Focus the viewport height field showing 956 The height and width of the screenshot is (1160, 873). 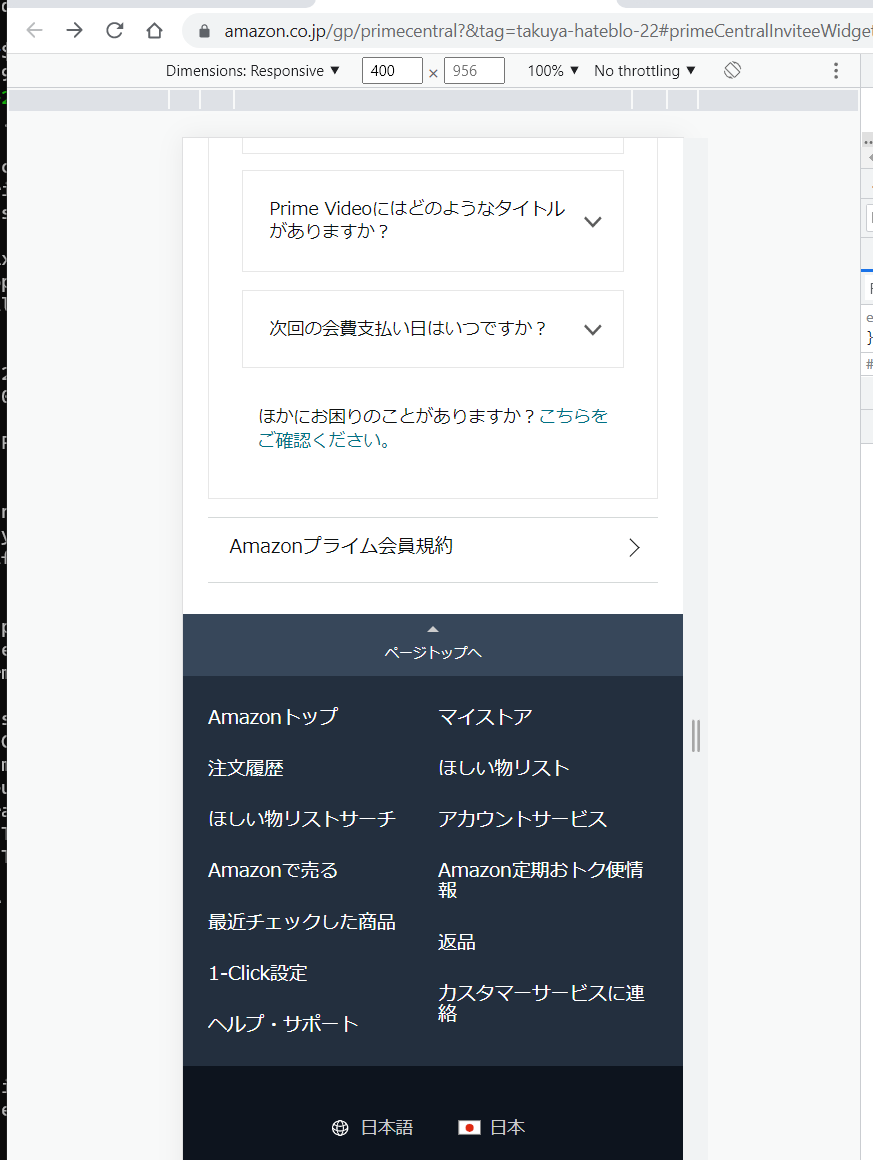pyautogui.click(x=474, y=71)
